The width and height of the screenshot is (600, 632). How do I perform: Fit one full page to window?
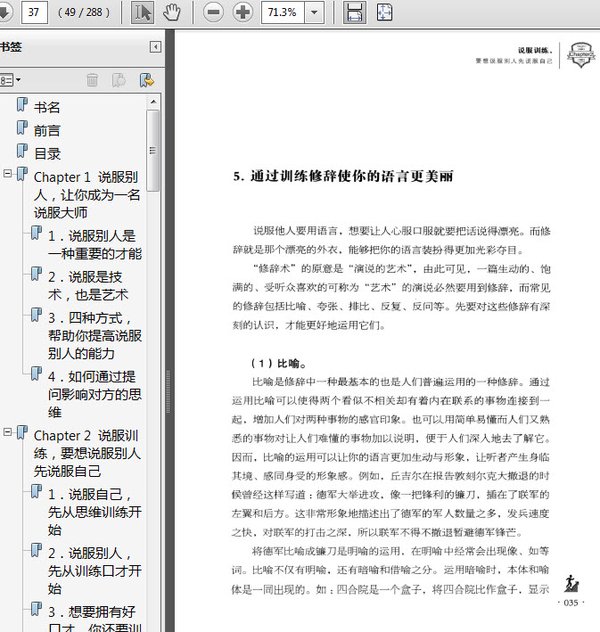point(384,12)
